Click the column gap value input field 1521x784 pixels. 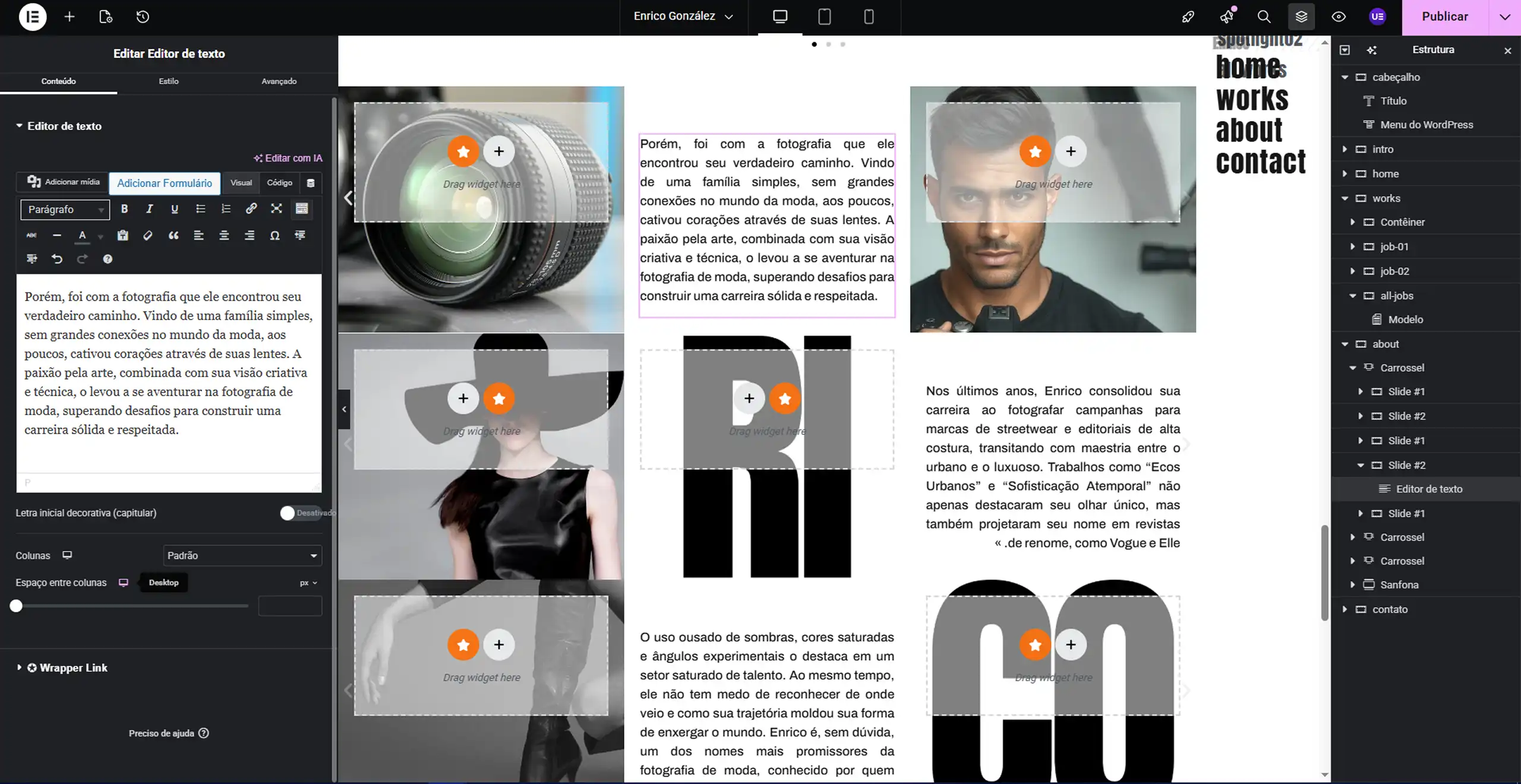290,606
